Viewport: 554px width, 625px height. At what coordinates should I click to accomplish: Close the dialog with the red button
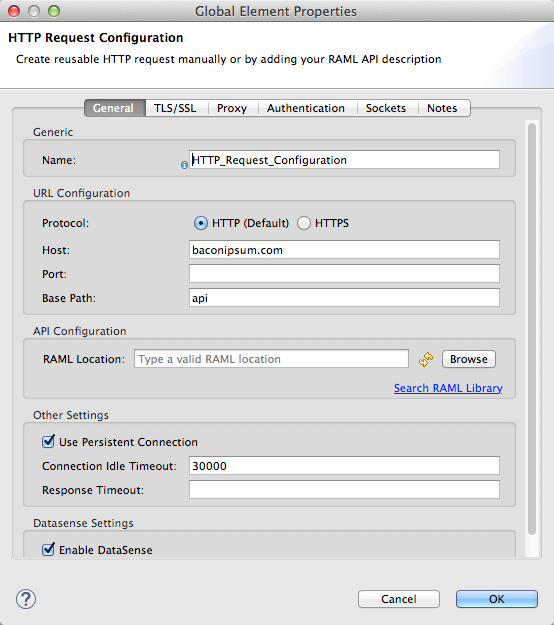pyautogui.click(x=14, y=11)
